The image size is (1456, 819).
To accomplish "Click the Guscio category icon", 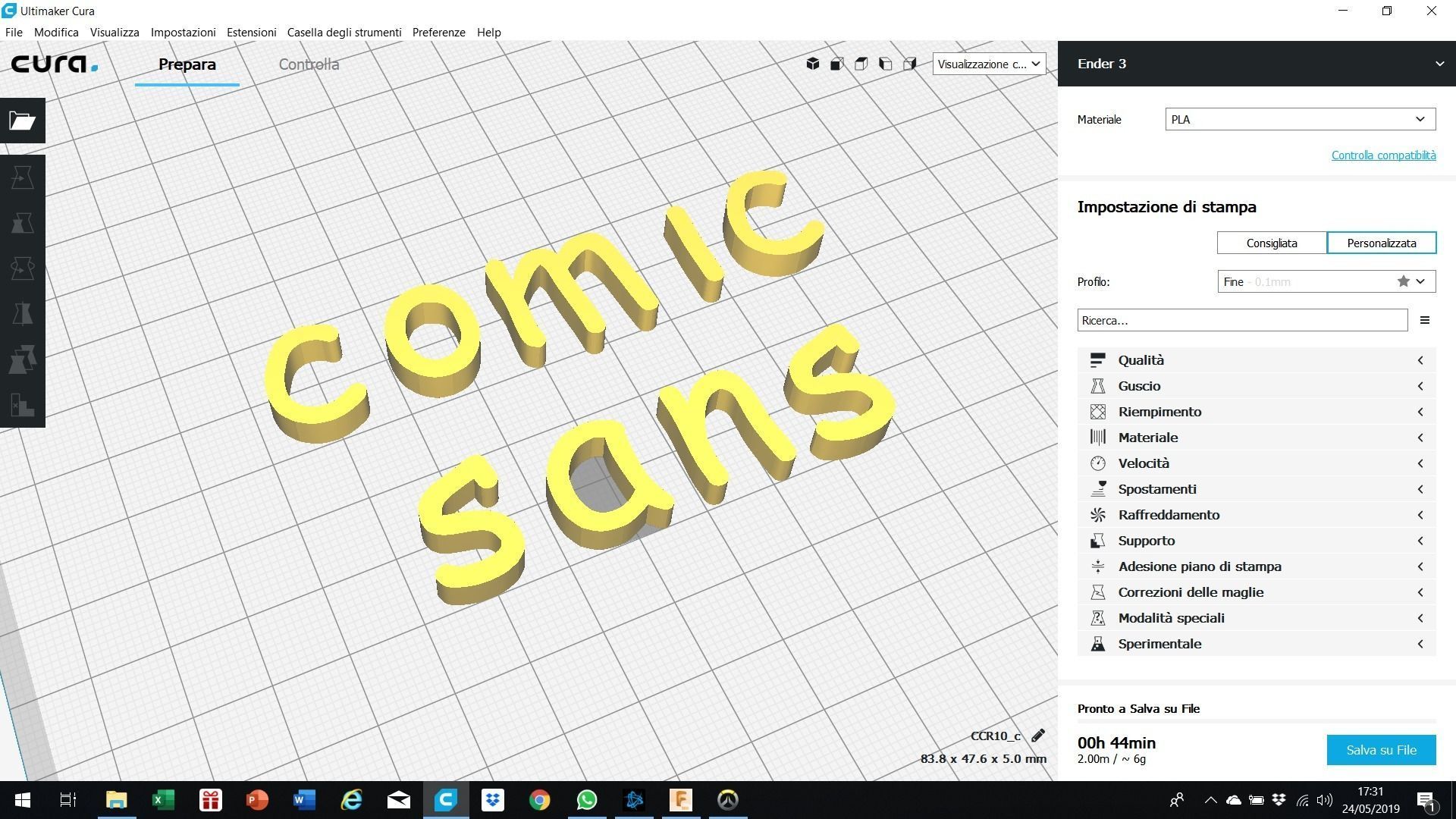I will 1097,386.
